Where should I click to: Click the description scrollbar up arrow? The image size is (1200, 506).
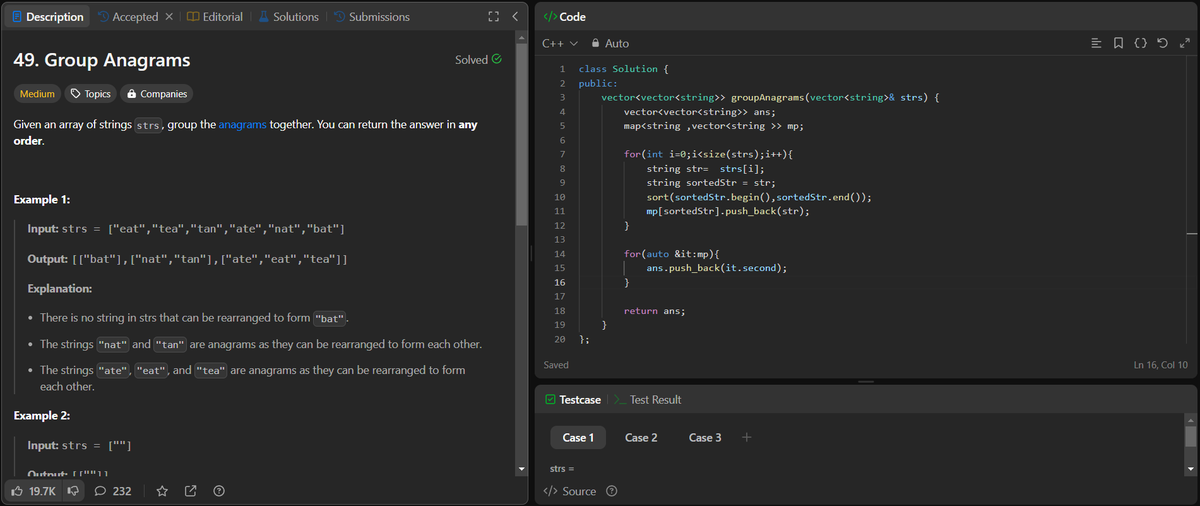pos(521,37)
